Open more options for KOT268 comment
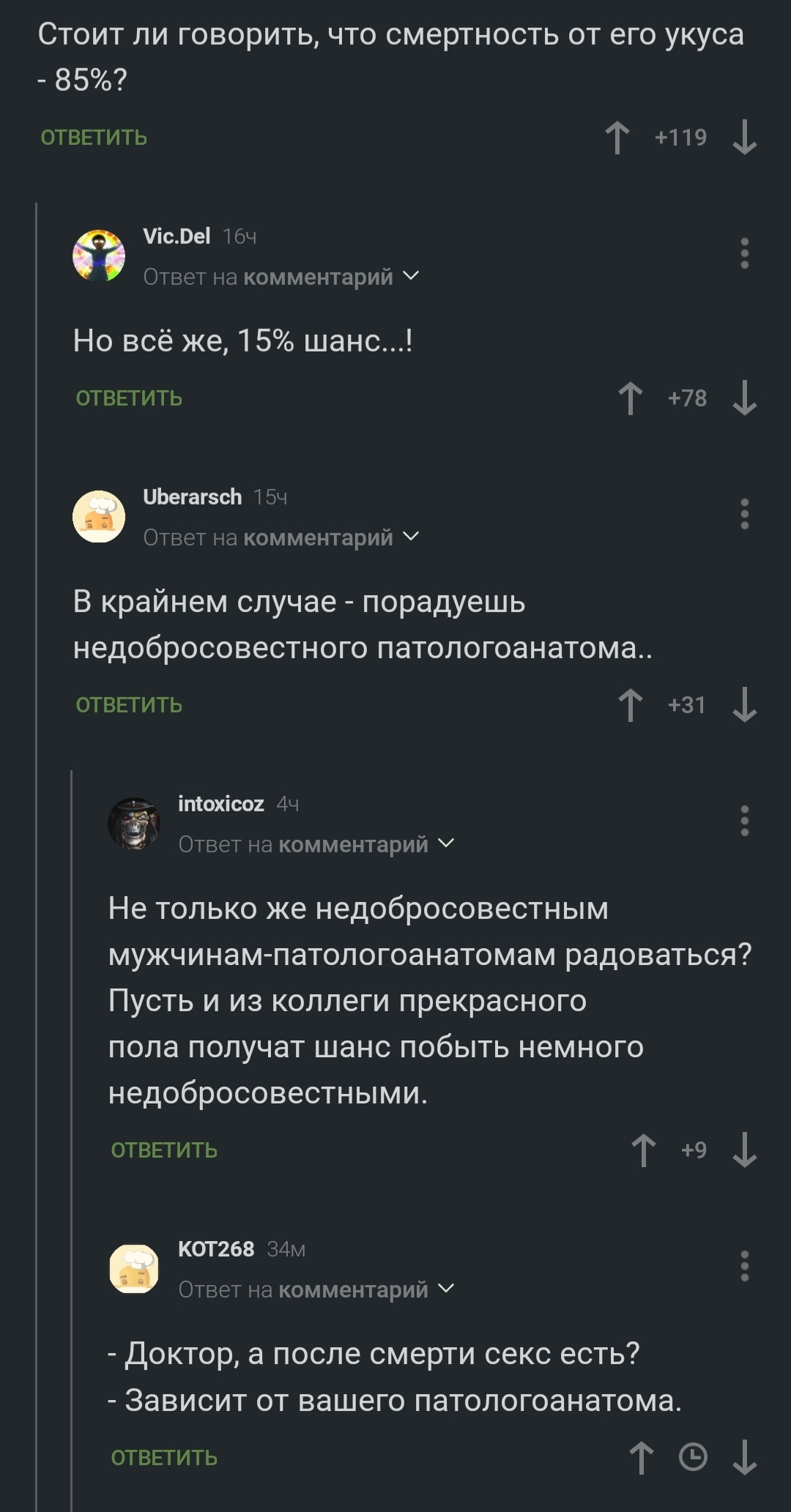The width and height of the screenshot is (791, 1512). 745,1266
